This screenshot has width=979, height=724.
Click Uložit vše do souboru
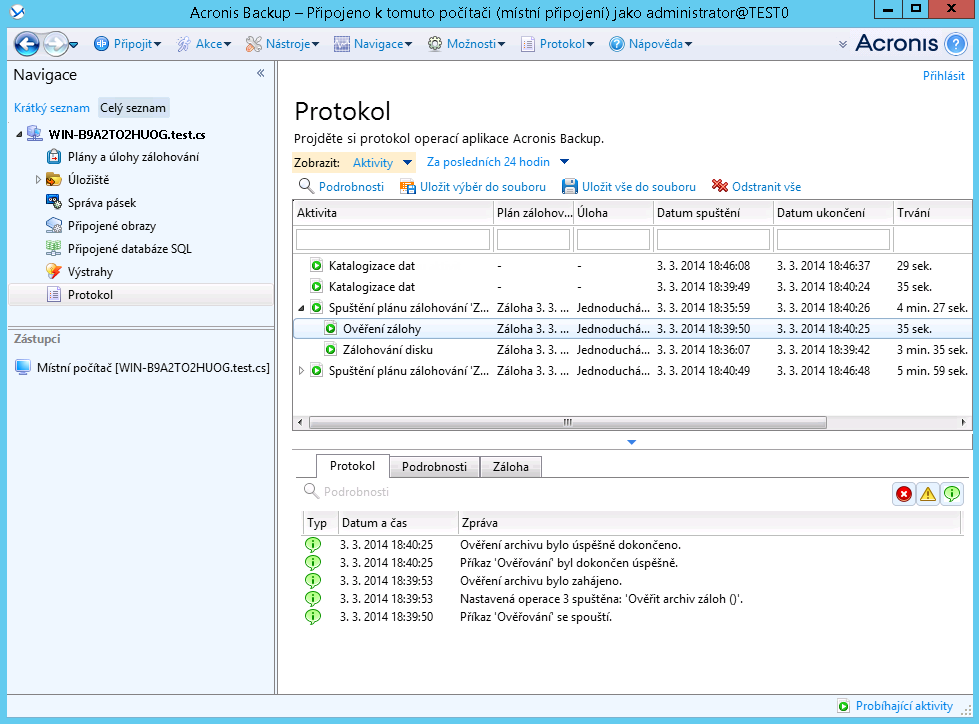pyautogui.click(x=629, y=187)
